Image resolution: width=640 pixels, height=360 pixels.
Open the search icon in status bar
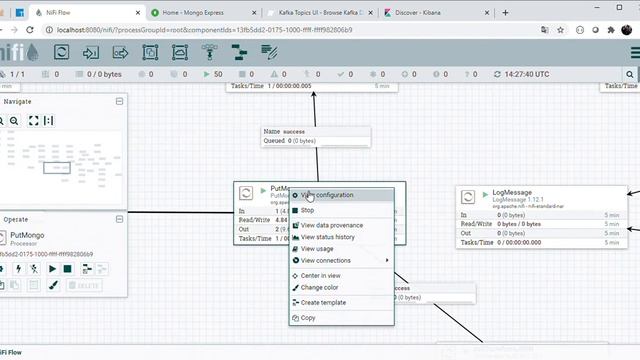point(630,74)
